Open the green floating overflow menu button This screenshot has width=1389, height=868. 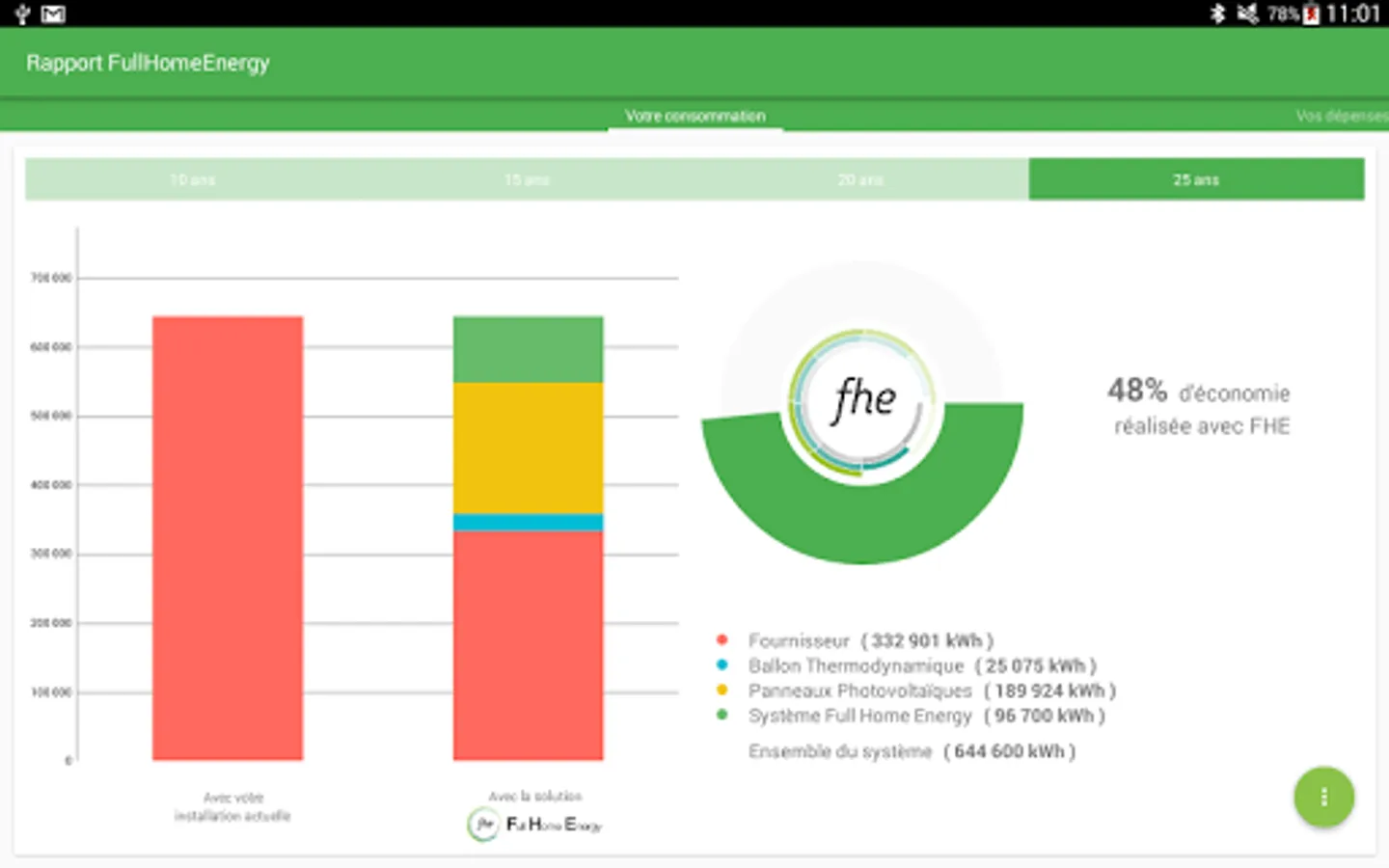1323,797
